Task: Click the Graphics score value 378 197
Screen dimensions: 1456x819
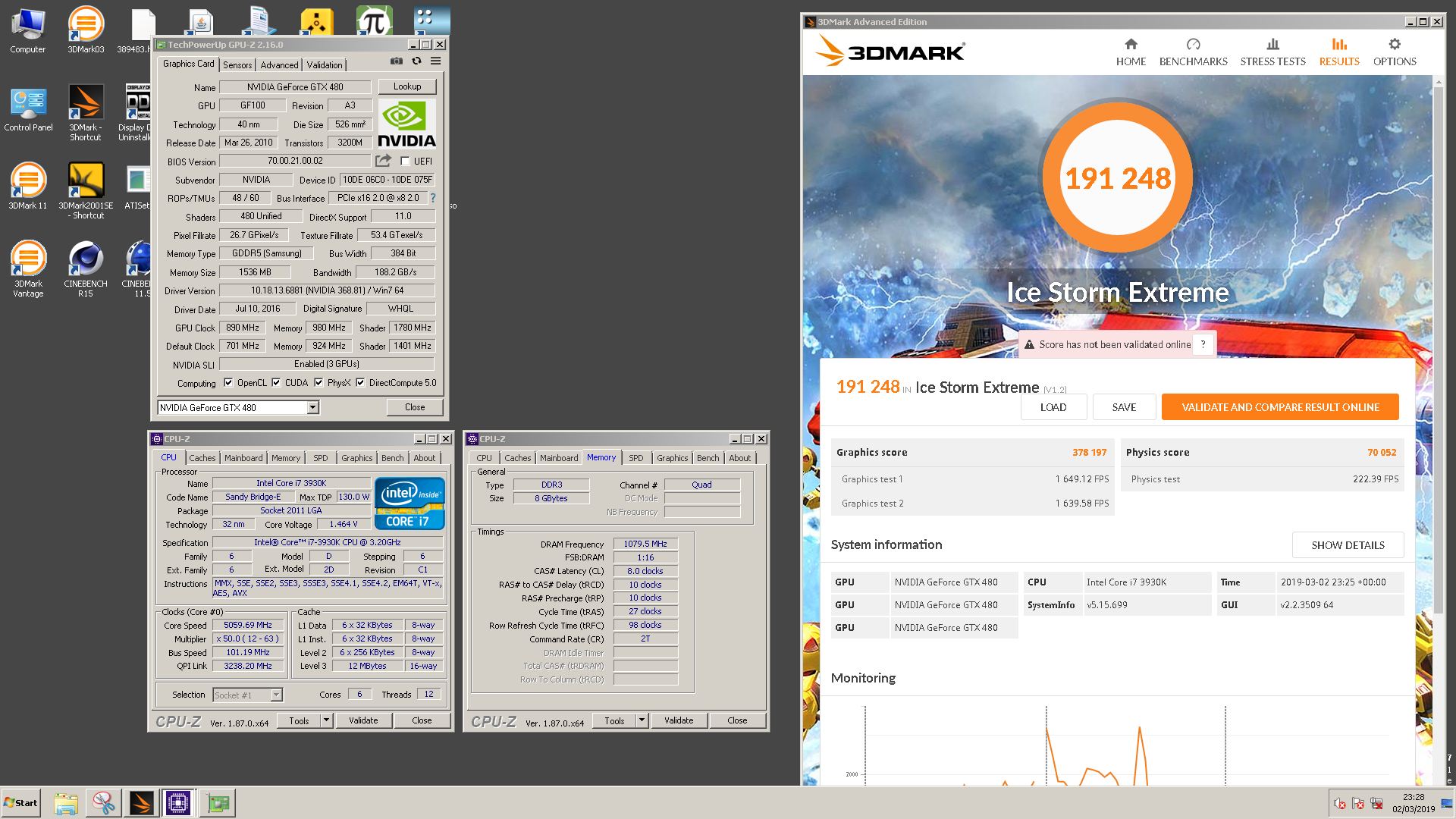Action: point(1089,453)
